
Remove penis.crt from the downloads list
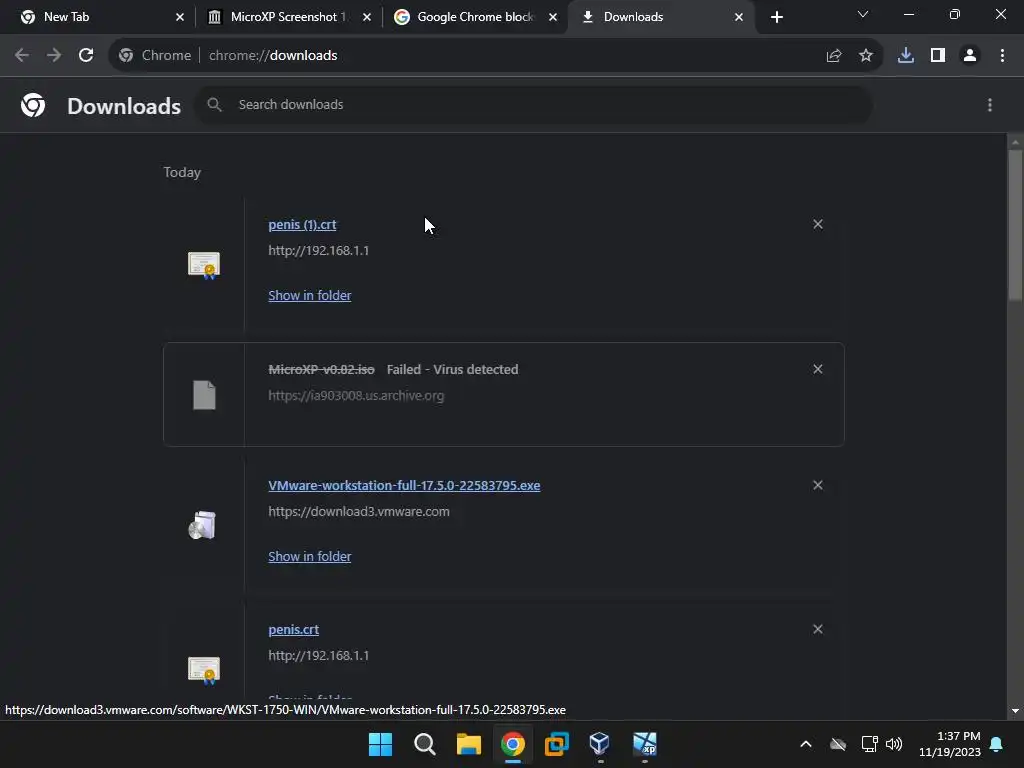point(817,629)
